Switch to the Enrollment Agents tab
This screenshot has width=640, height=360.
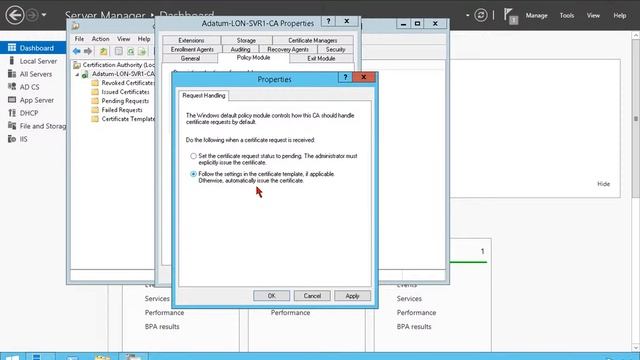[x=192, y=49]
